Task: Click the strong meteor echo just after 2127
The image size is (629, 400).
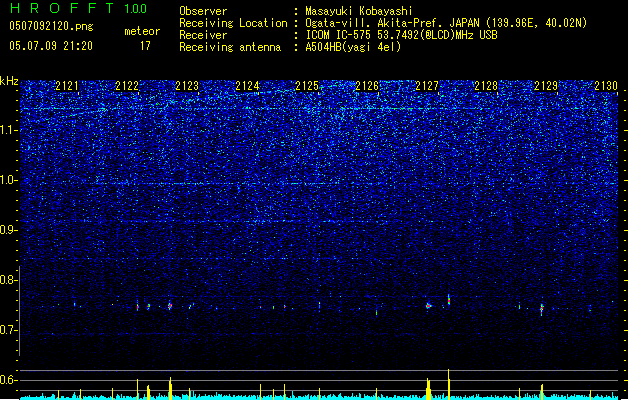Action: (x=448, y=300)
